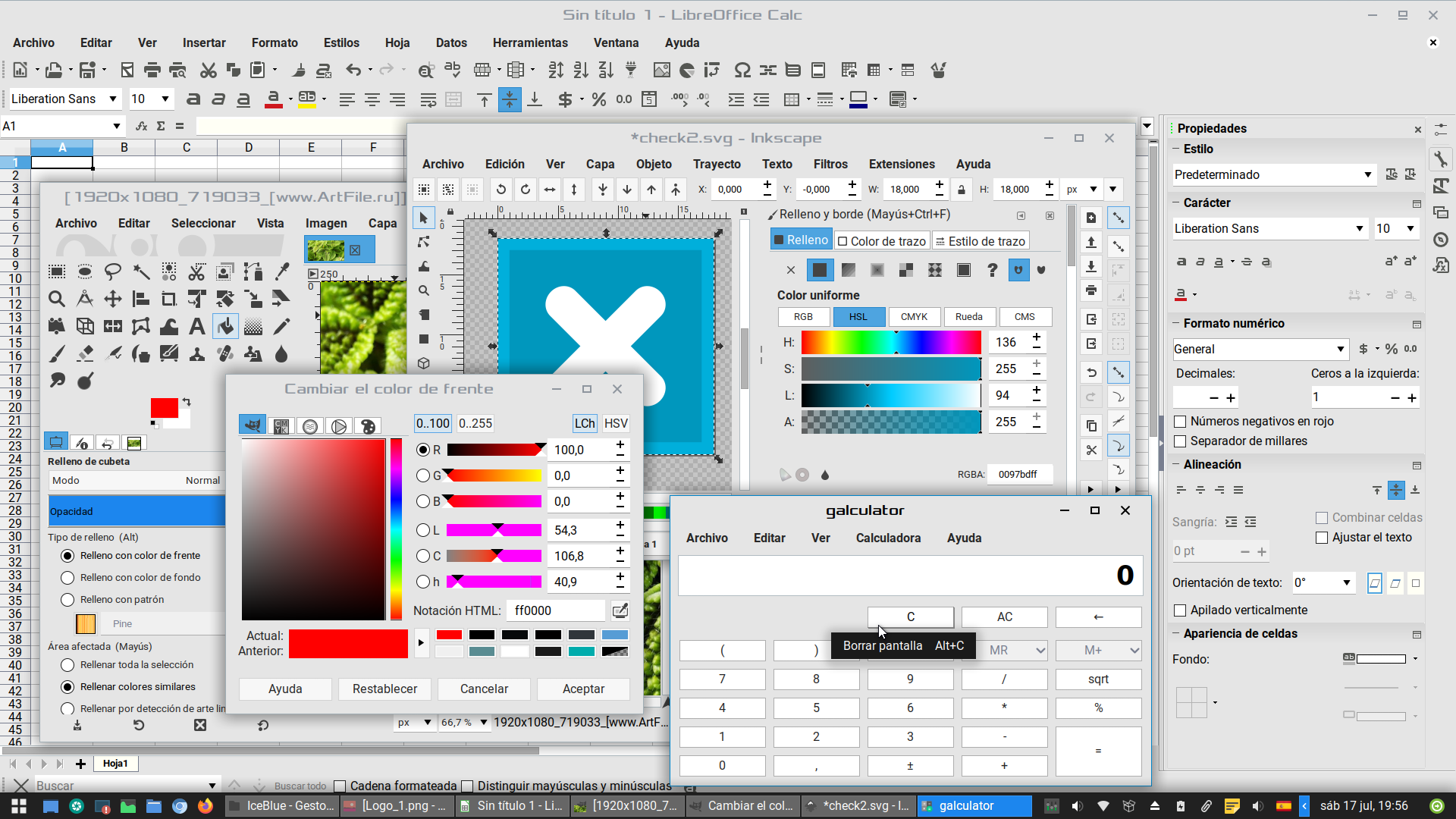Viewport: 1456px width, 819px height.
Task: Click Calc Cut scissors icon
Action: coord(209,71)
